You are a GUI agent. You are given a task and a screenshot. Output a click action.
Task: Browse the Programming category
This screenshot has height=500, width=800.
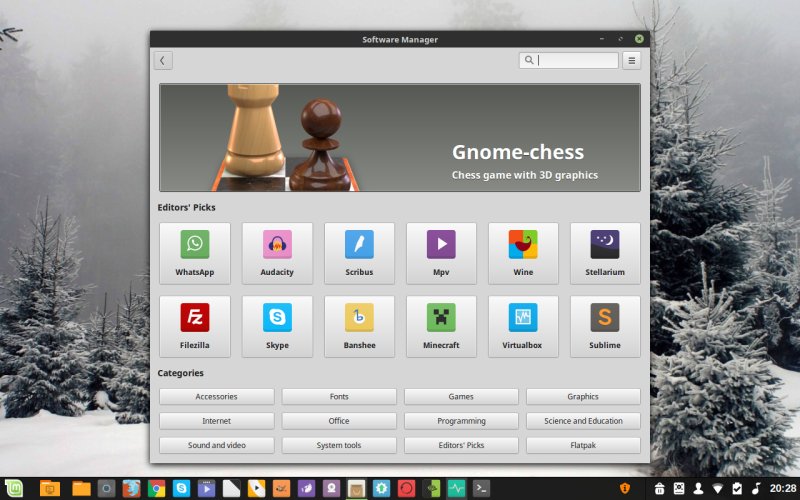pyautogui.click(x=461, y=421)
